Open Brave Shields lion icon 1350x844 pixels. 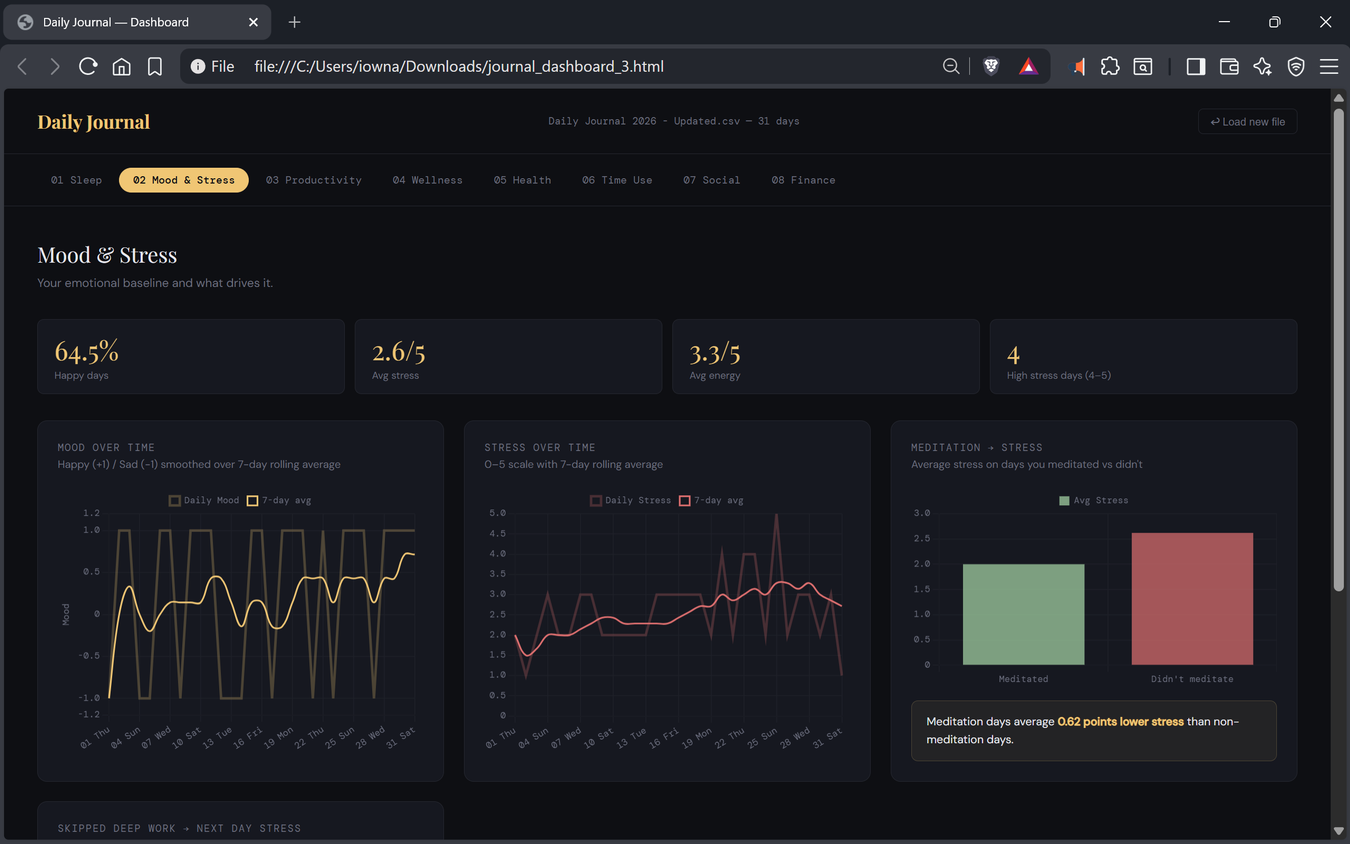991,66
